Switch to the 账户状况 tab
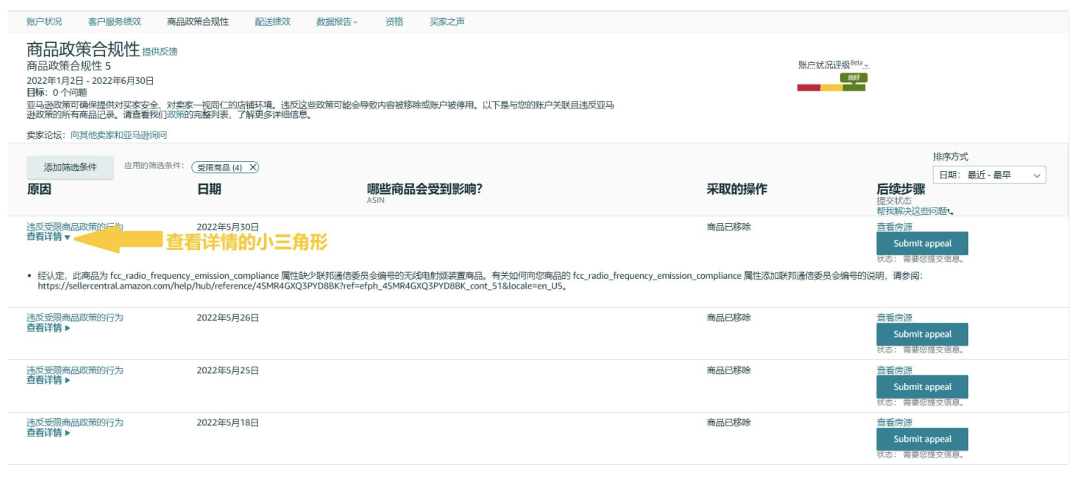1080x483 pixels. tap(44, 21)
